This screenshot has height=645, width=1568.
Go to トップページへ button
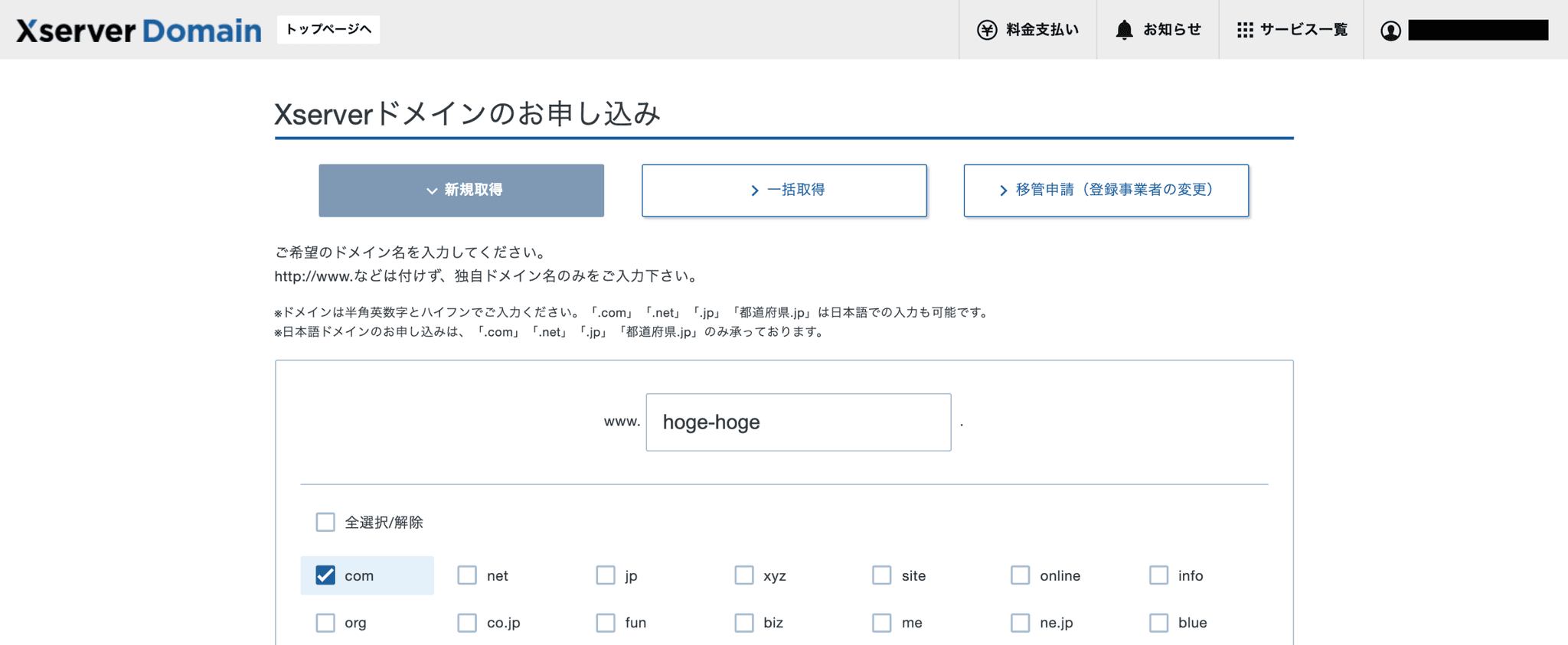coord(328,29)
